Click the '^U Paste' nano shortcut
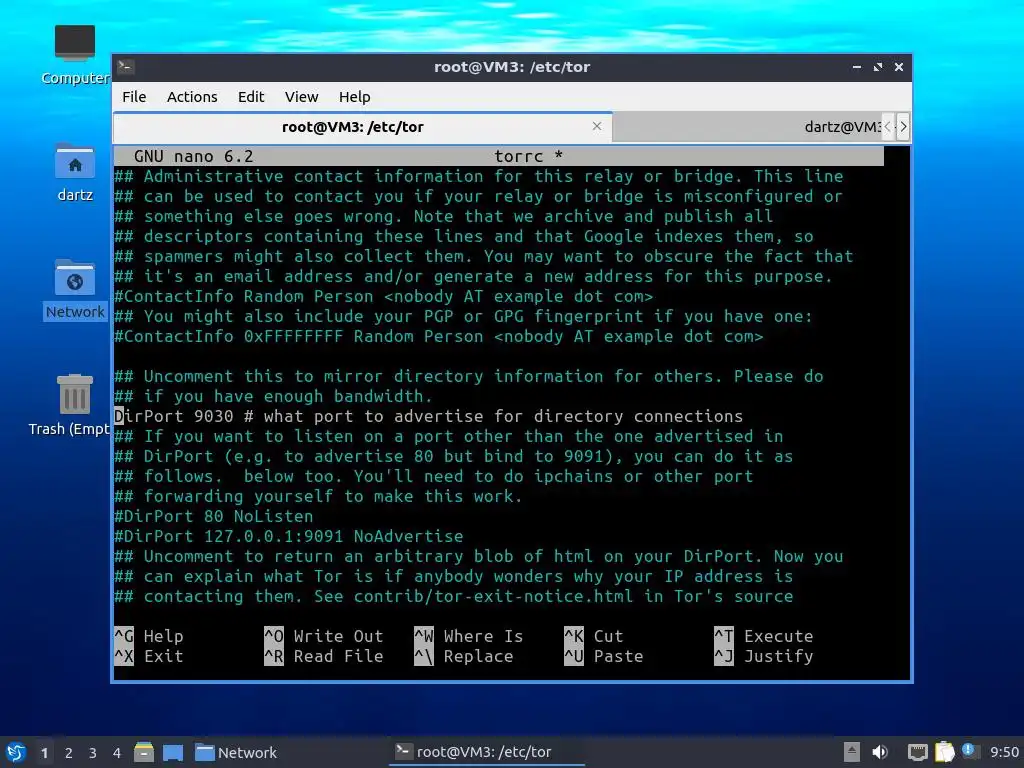This screenshot has height=768, width=1024. tap(604, 656)
